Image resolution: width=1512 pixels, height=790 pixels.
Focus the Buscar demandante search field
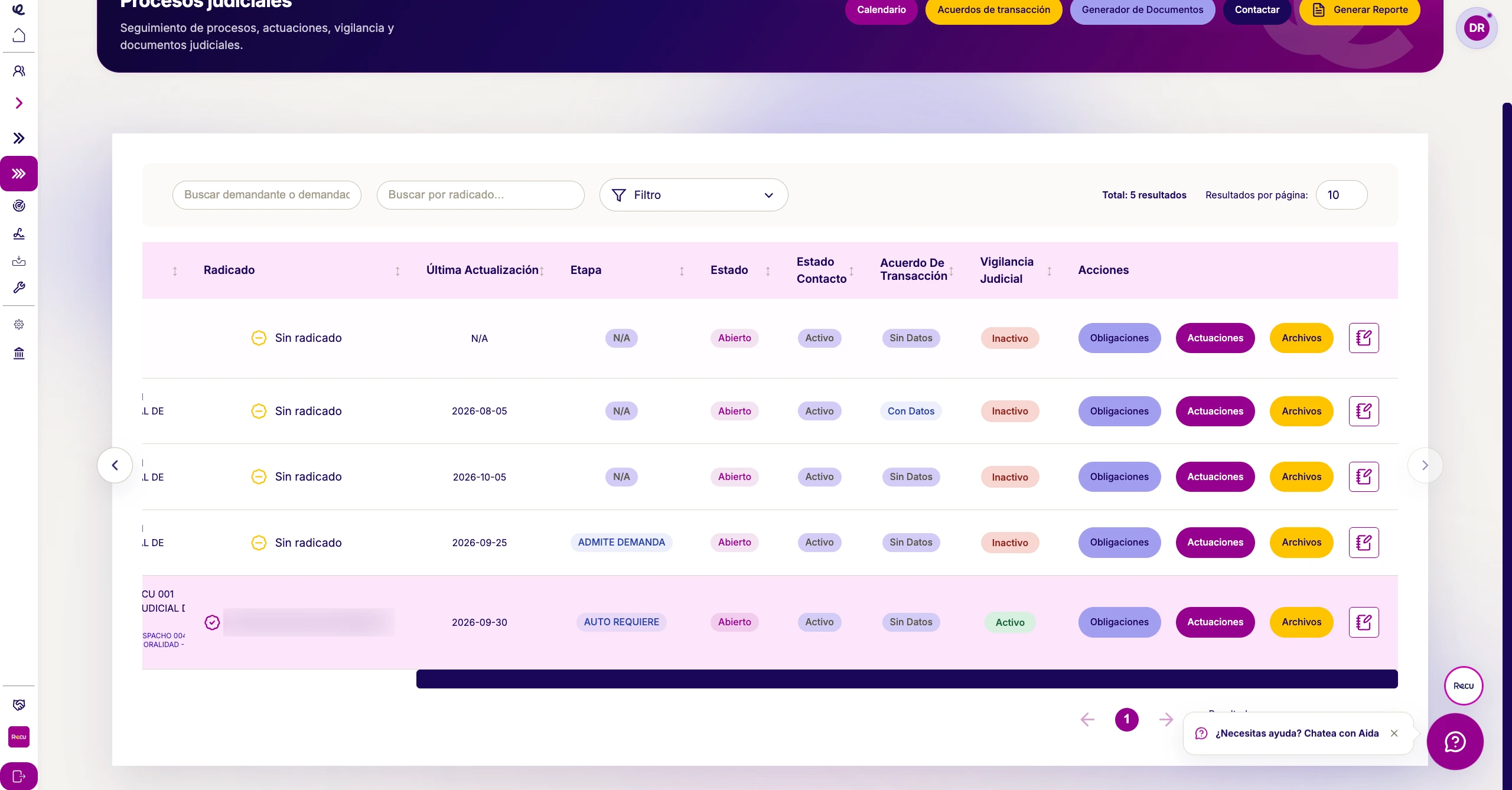pos(267,195)
